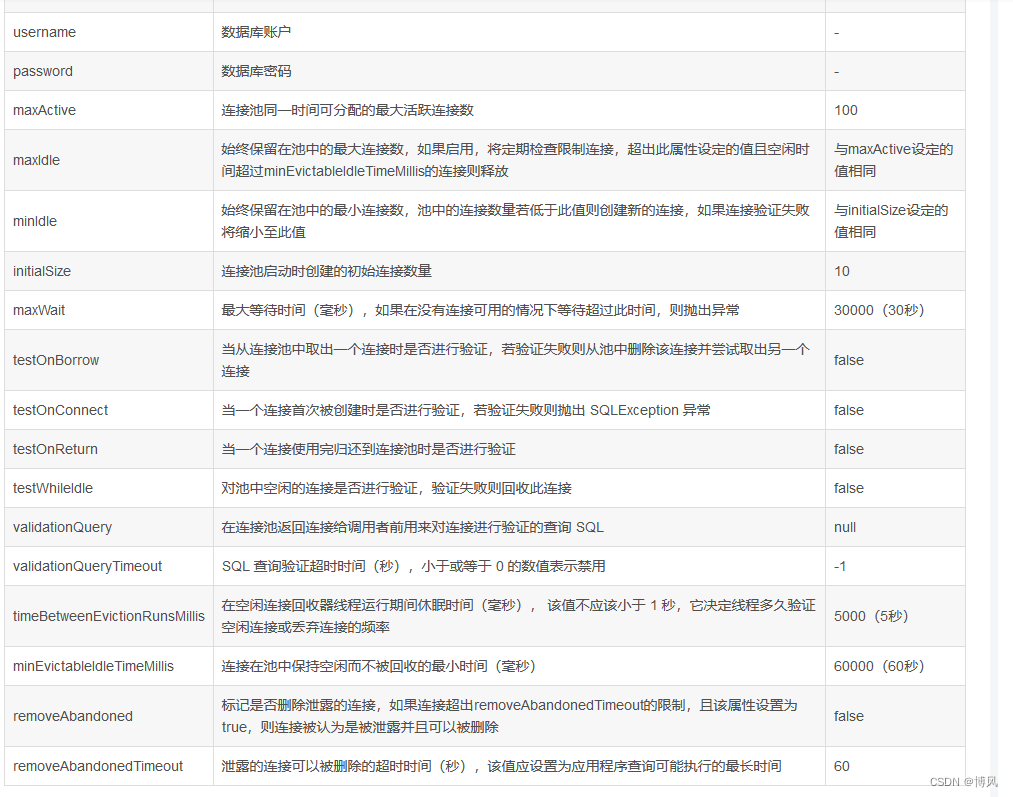
Task: Click the "60" default for removeAbandonedTimeout
Action: coord(842,766)
